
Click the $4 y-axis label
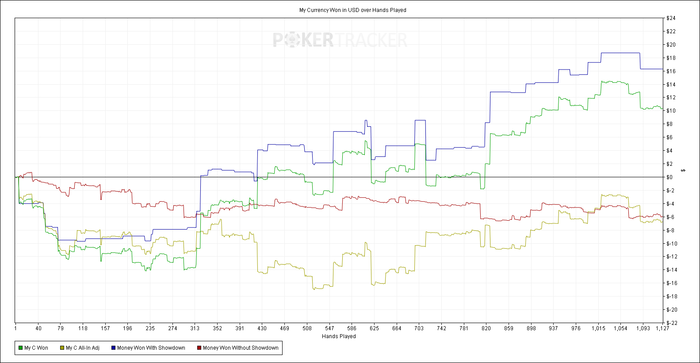click(670, 150)
